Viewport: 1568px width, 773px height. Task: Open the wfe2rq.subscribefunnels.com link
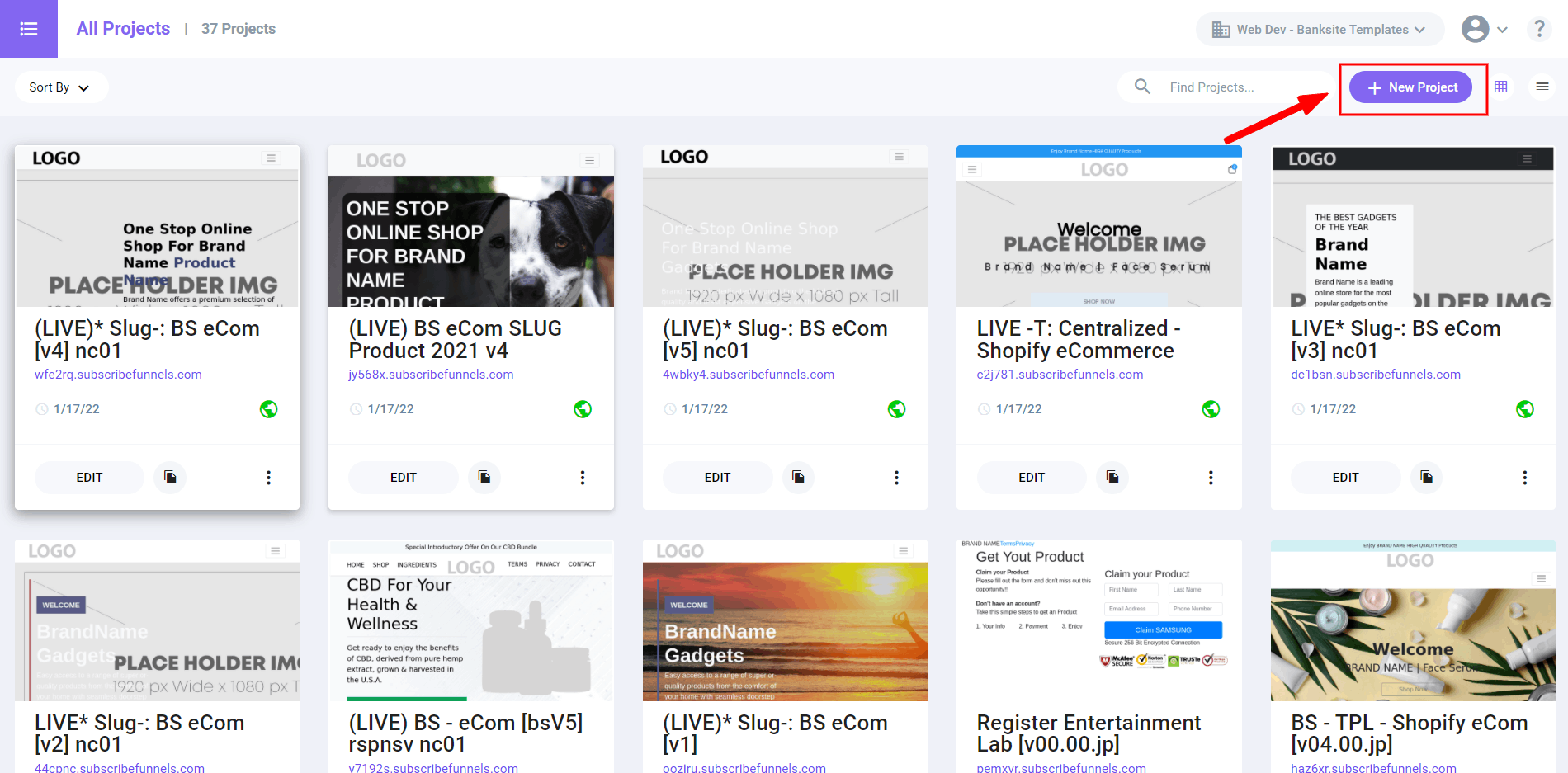pos(118,375)
